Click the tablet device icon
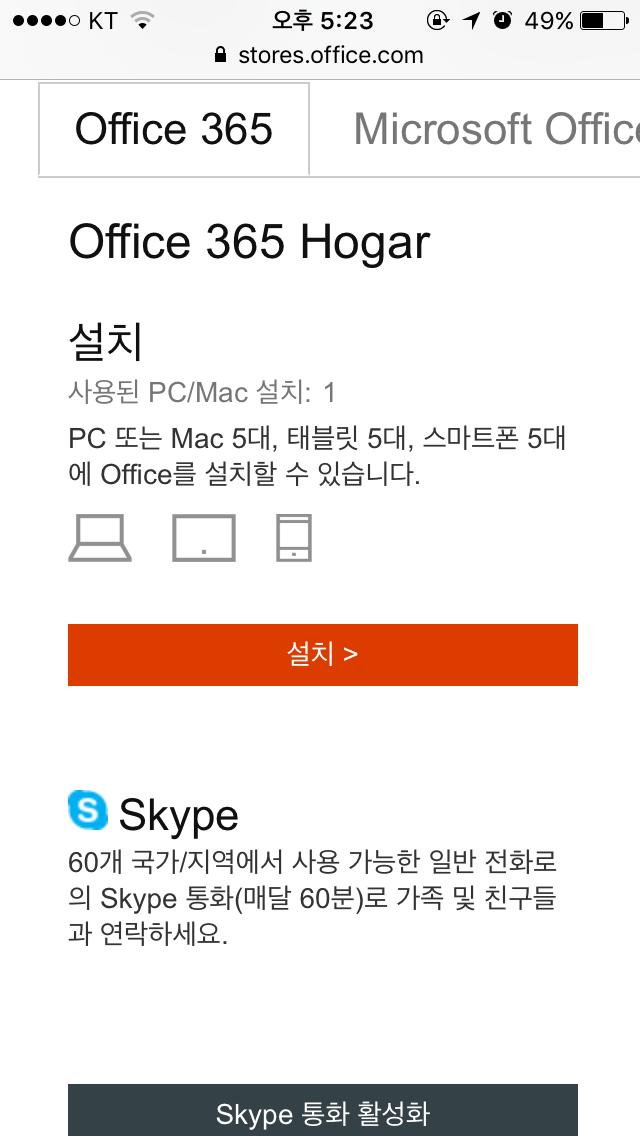This screenshot has height=1136, width=640. [x=204, y=538]
